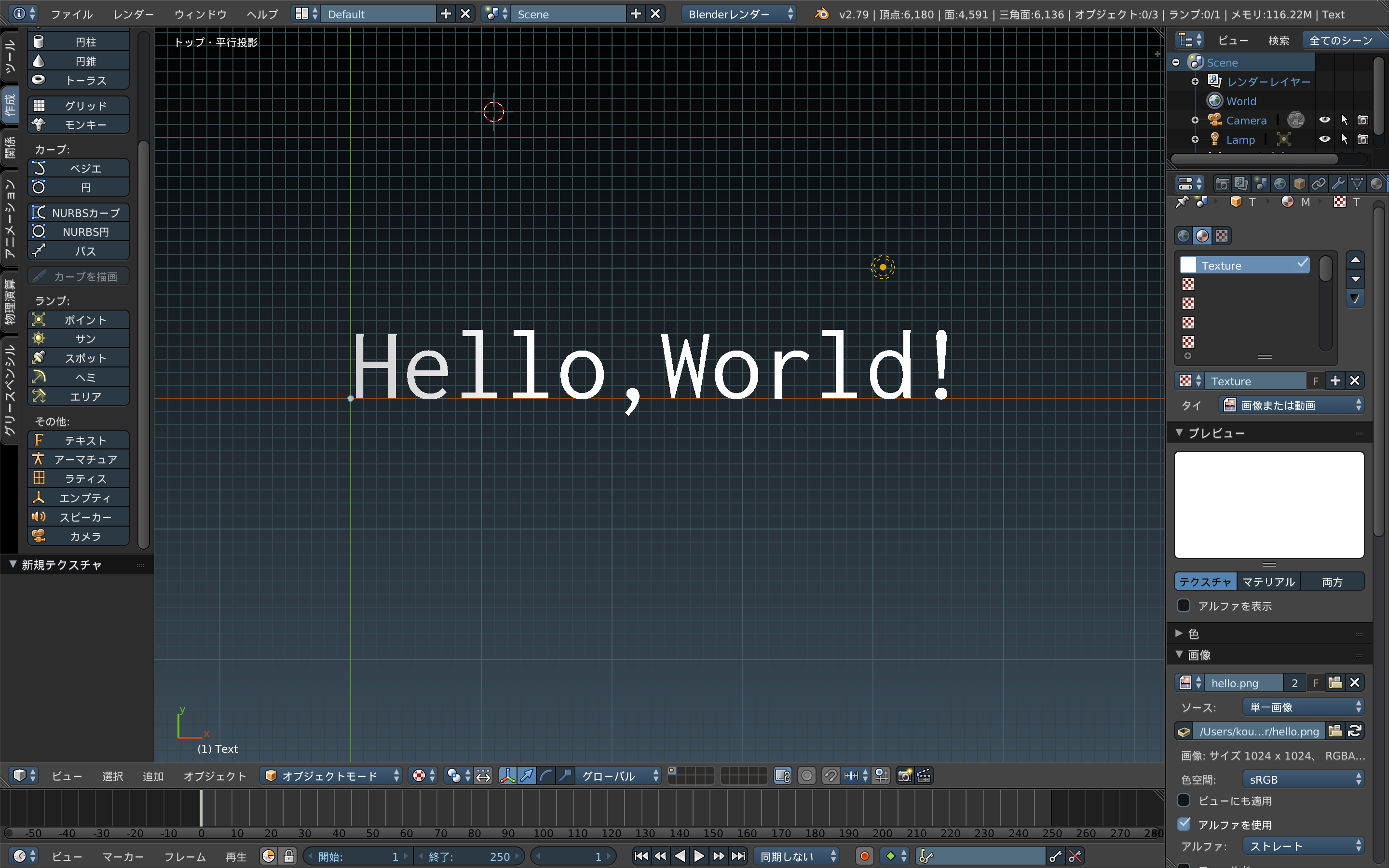Reload the hello.png image file
1389x868 pixels.
click(1355, 731)
